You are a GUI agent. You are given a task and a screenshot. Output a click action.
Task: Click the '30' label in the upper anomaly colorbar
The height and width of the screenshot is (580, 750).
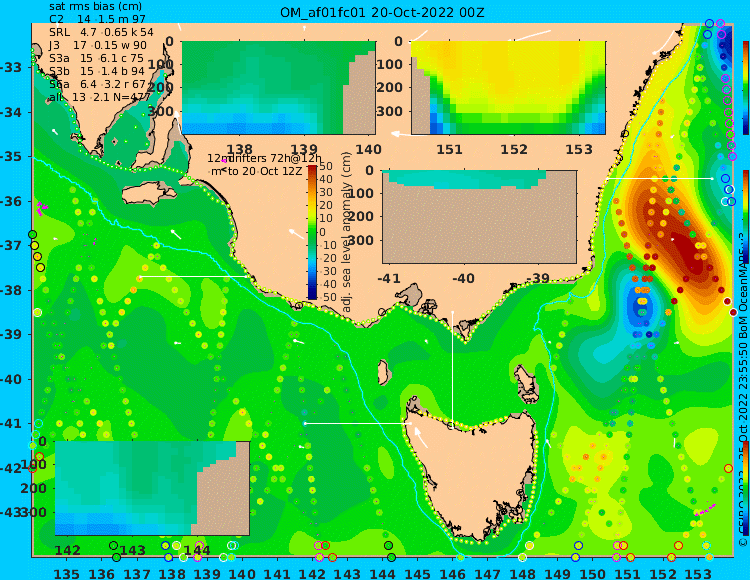[326, 193]
